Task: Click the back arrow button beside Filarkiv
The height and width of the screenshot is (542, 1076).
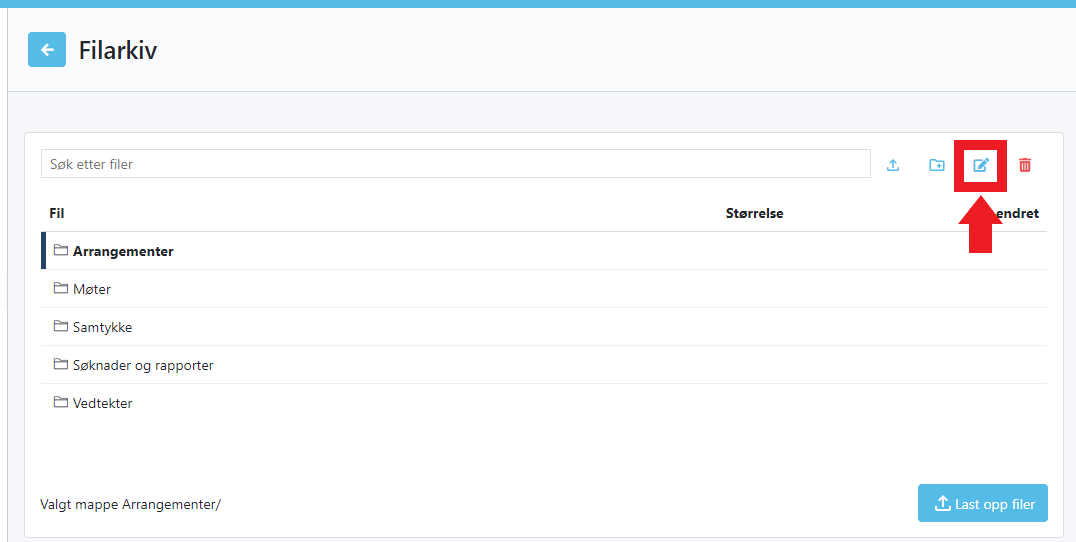Action: coord(47,50)
